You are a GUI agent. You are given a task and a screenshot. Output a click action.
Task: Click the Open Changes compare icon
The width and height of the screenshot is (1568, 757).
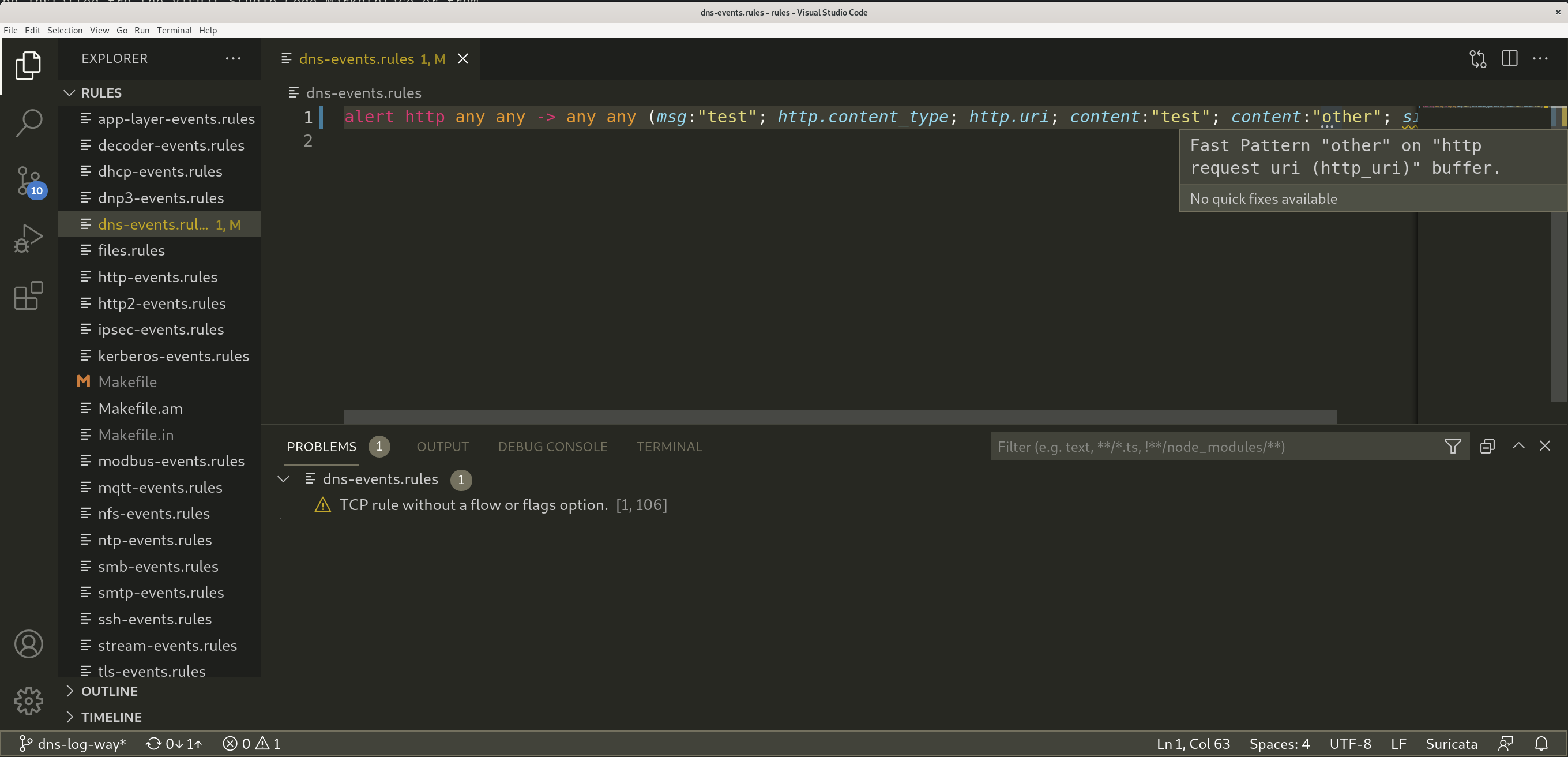point(1477,58)
